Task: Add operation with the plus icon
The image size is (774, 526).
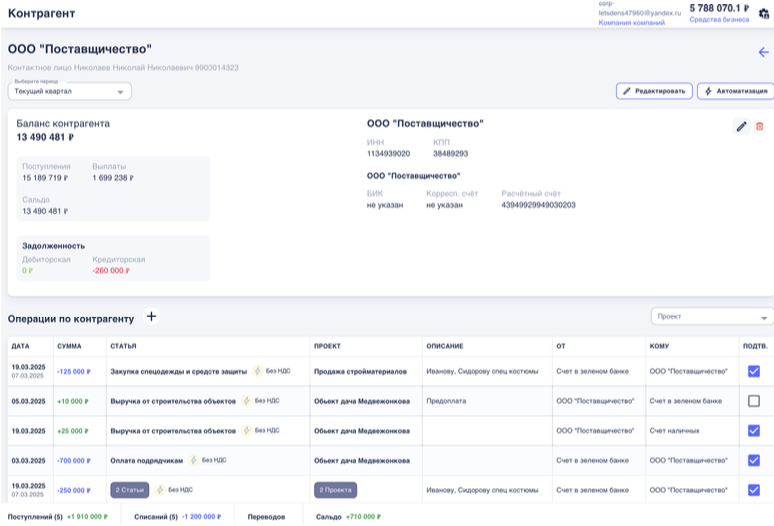Action: click(152, 317)
